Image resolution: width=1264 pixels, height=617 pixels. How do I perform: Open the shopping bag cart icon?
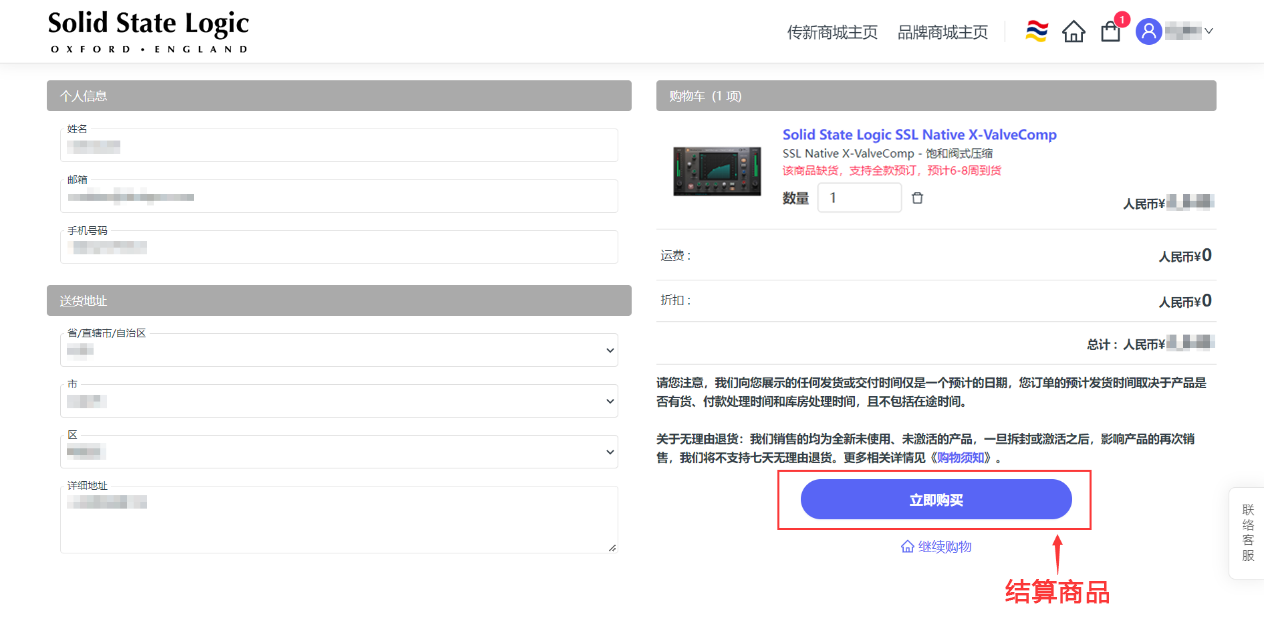coord(1110,32)
